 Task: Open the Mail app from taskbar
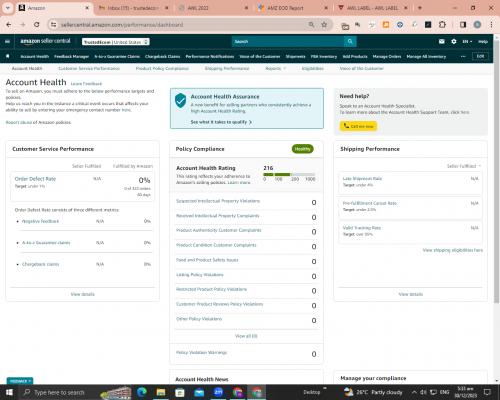199,392
